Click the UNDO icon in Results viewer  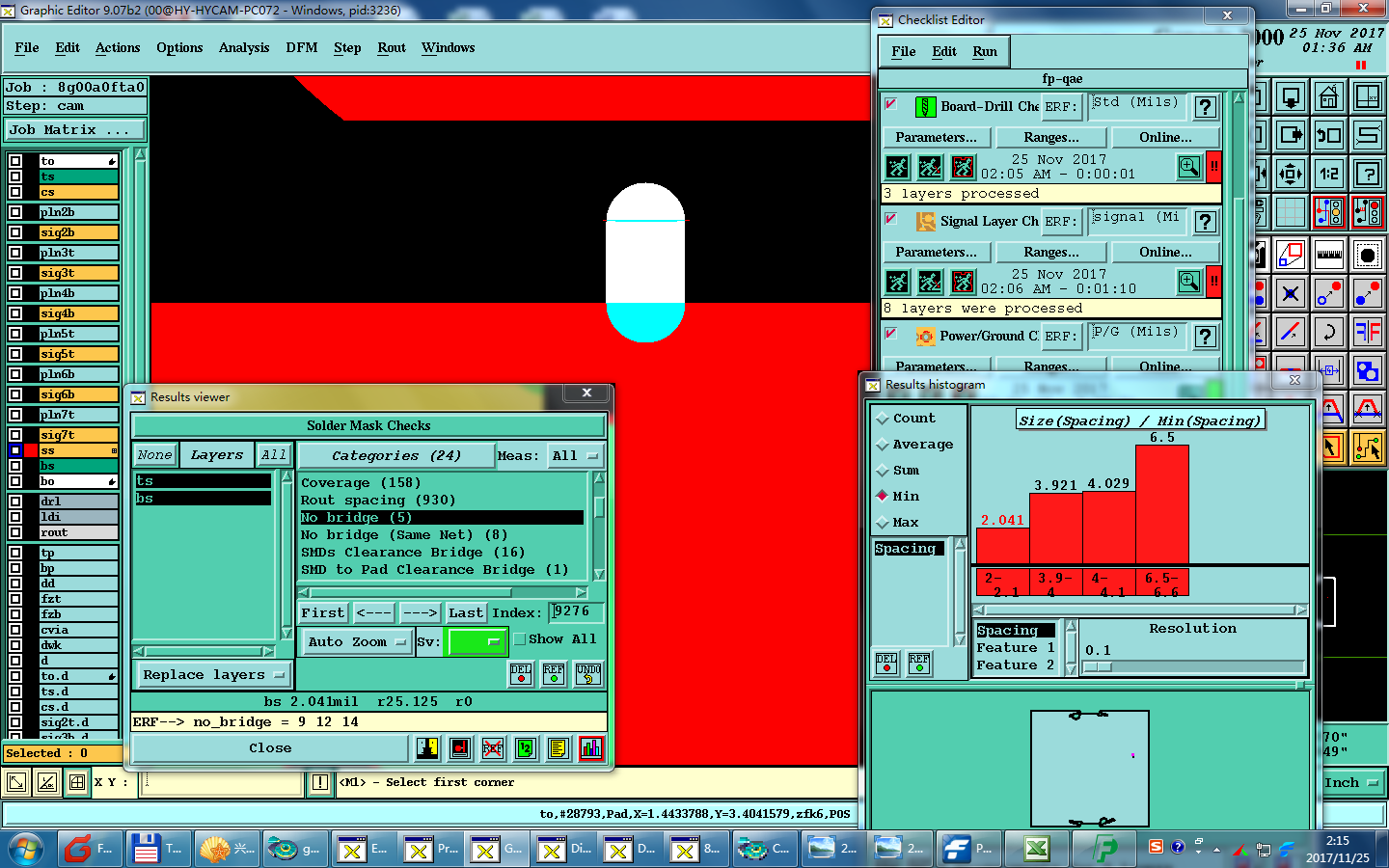pos(587,674)
